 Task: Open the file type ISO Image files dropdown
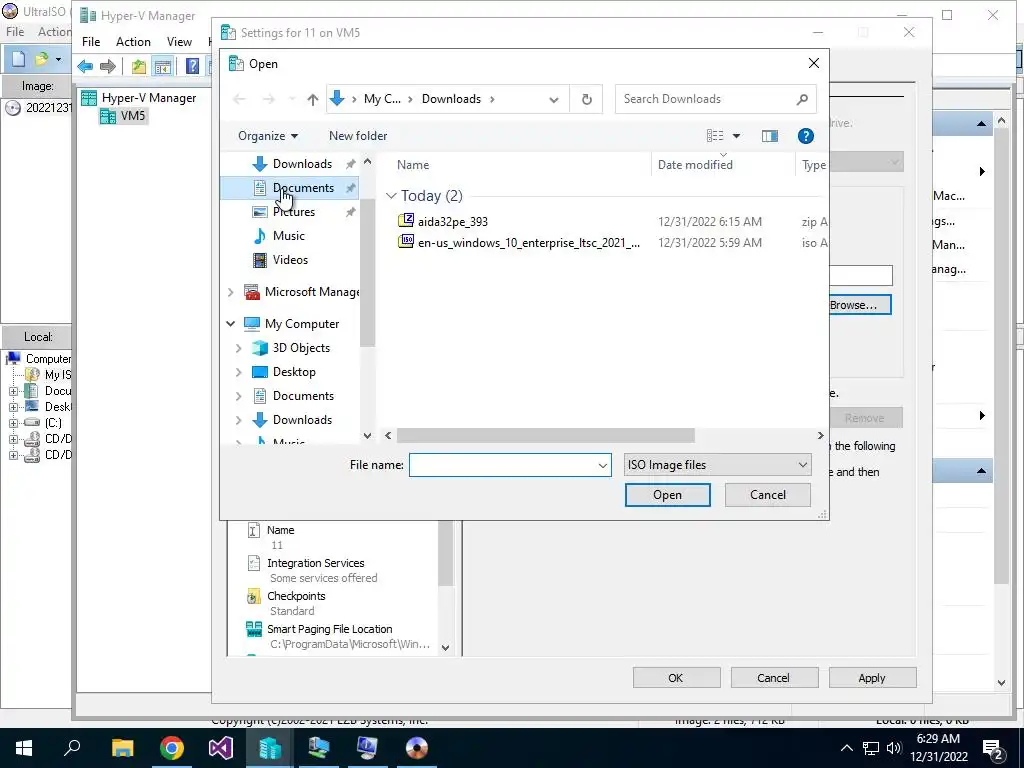(718, 465)
